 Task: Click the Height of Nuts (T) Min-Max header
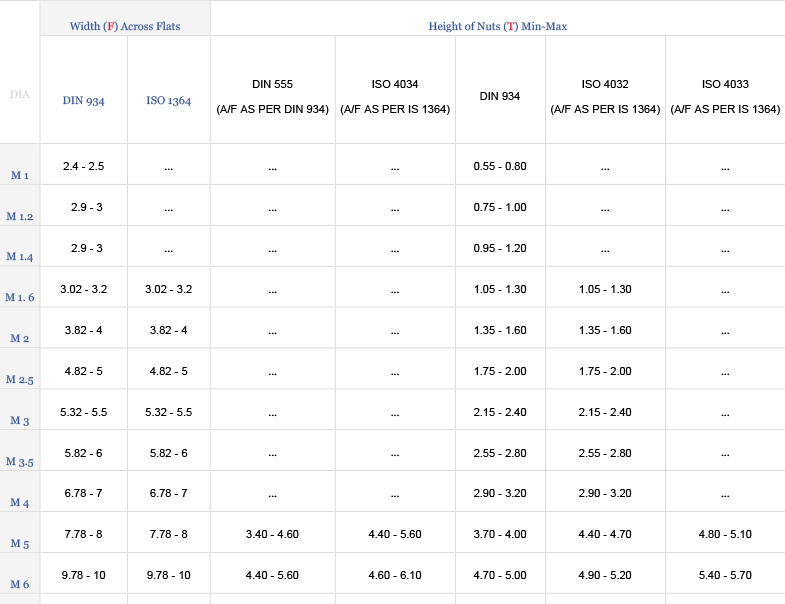tap(497, 26)
